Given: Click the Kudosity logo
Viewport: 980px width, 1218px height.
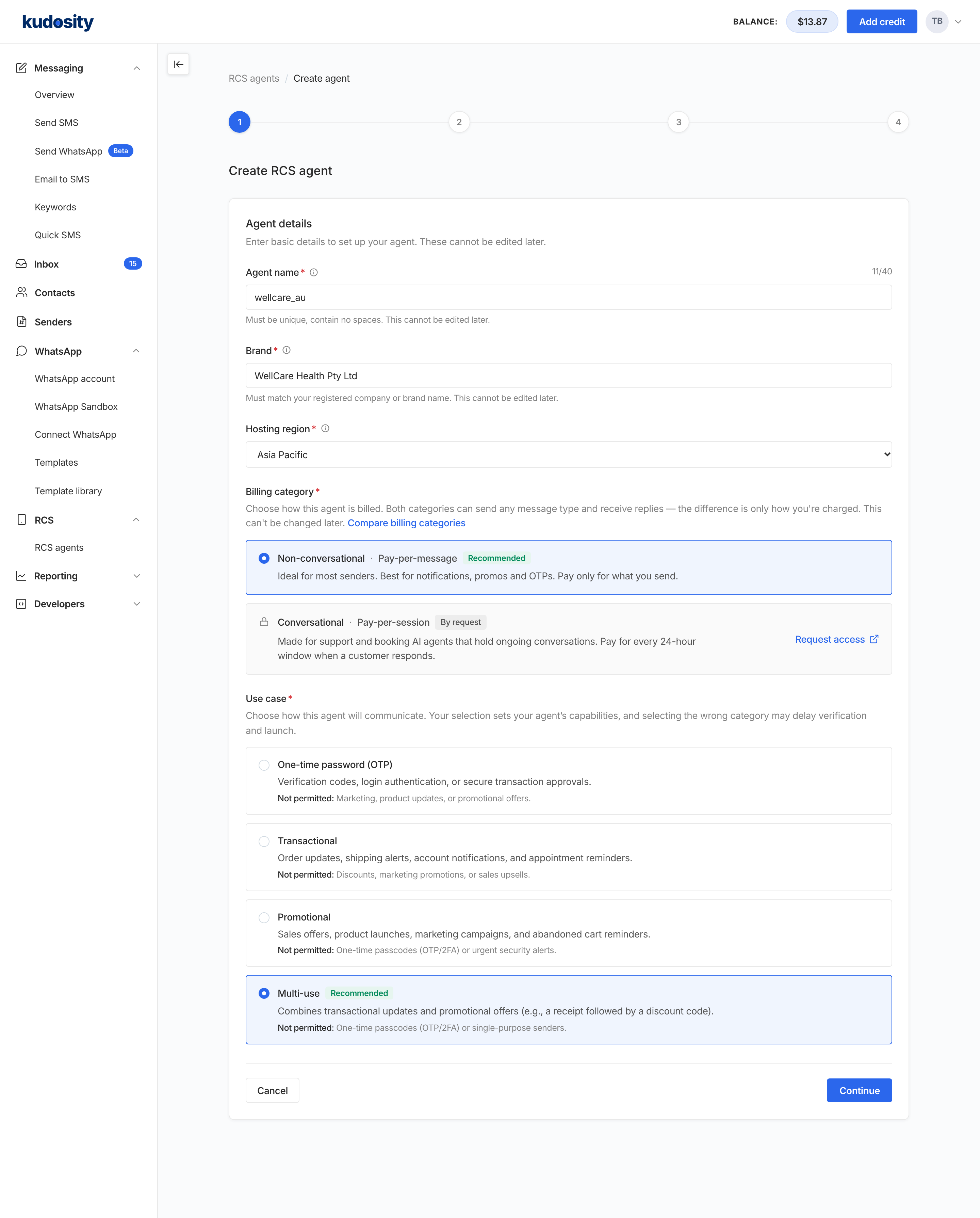Looking at the screenshot, I should (58, 22).
